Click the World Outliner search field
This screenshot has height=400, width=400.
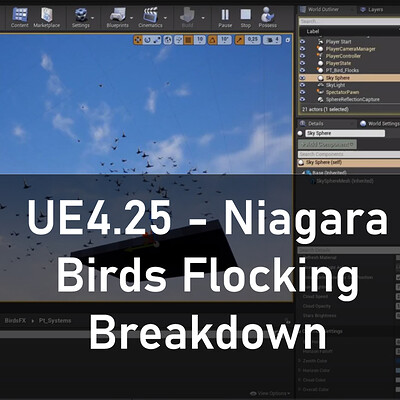tap(349, 21)
